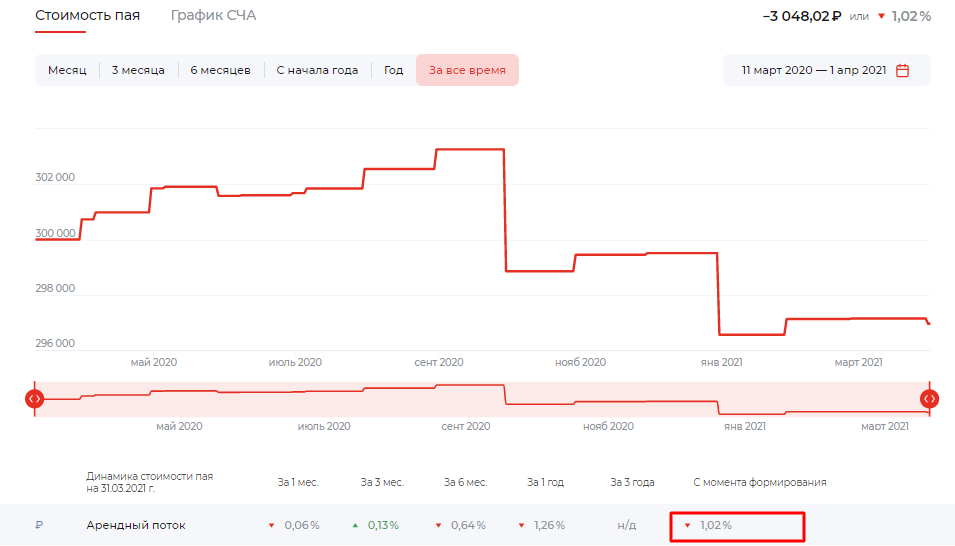Click the red down arrow beside 0,06%

(x=271, y=526)
